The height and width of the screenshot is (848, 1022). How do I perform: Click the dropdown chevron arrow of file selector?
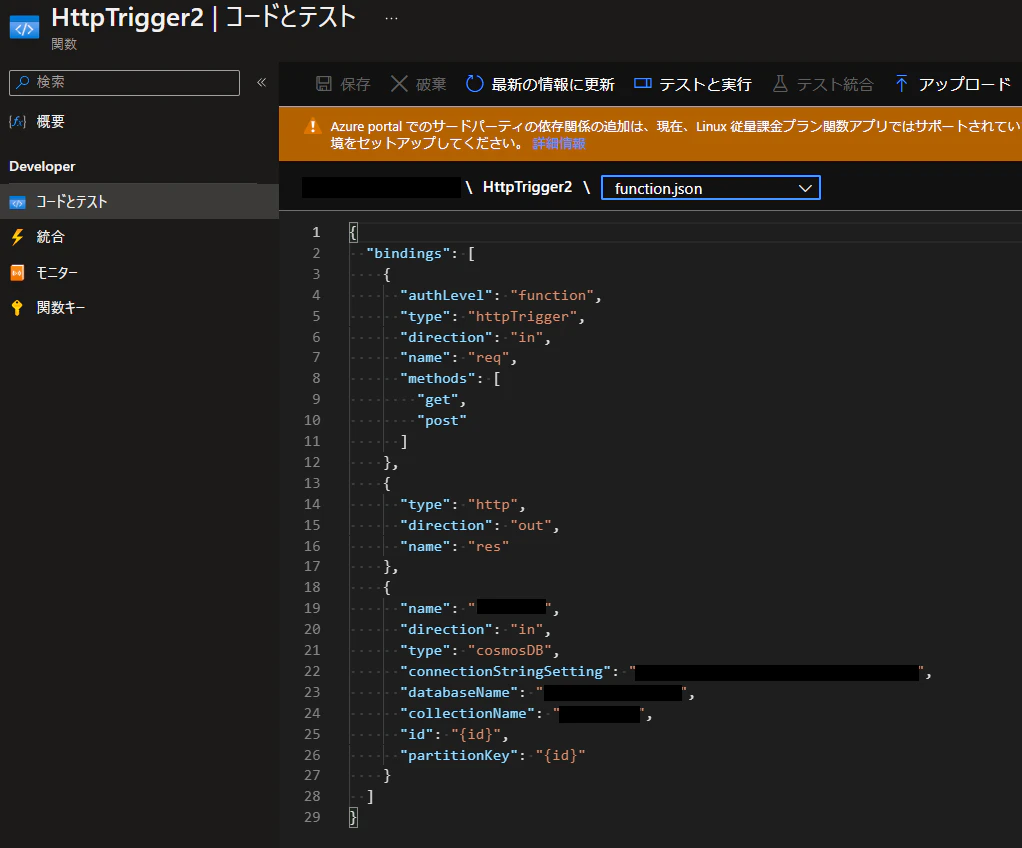pos(805,188)
